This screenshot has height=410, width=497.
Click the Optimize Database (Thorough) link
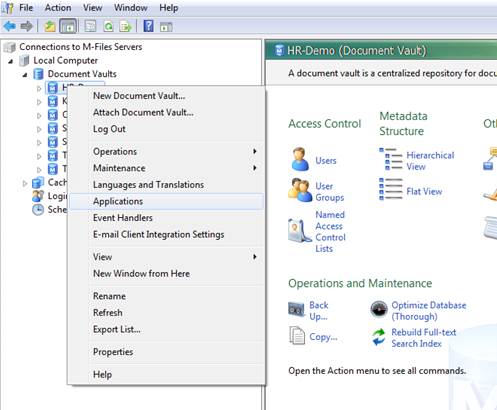click(x=429, y=311)
